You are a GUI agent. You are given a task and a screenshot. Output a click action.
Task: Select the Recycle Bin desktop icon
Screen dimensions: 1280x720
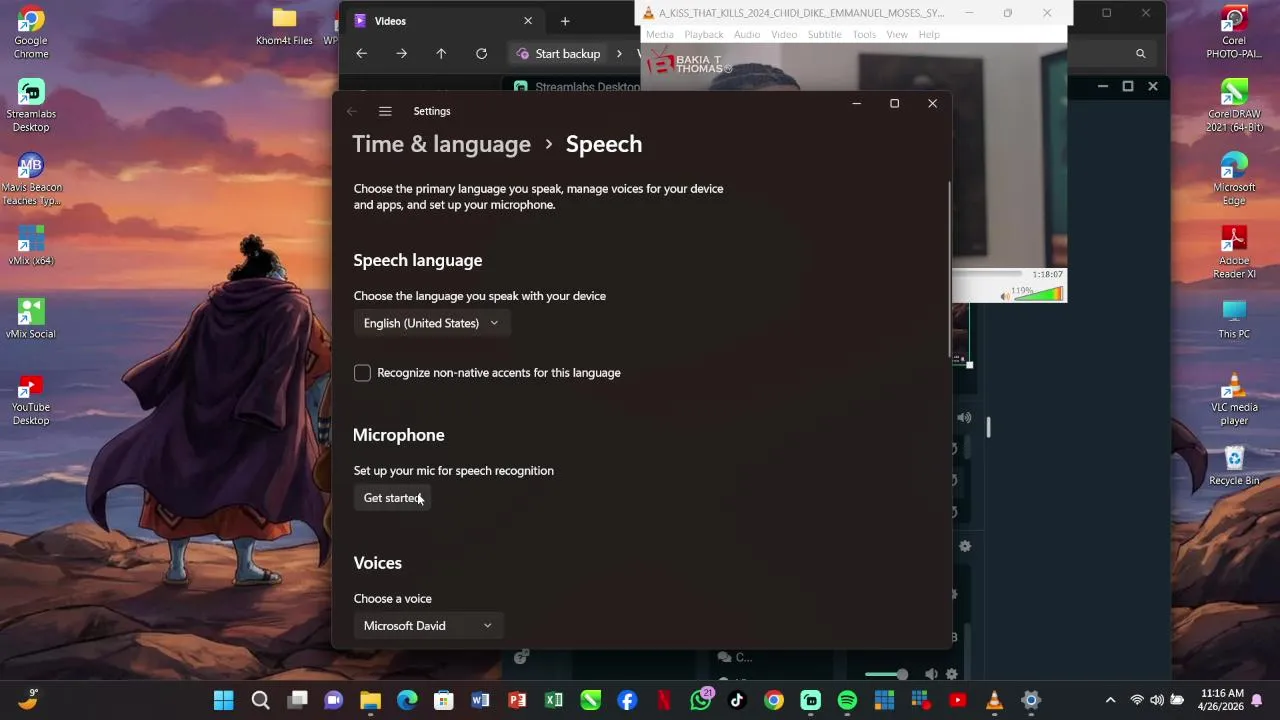1234,465
